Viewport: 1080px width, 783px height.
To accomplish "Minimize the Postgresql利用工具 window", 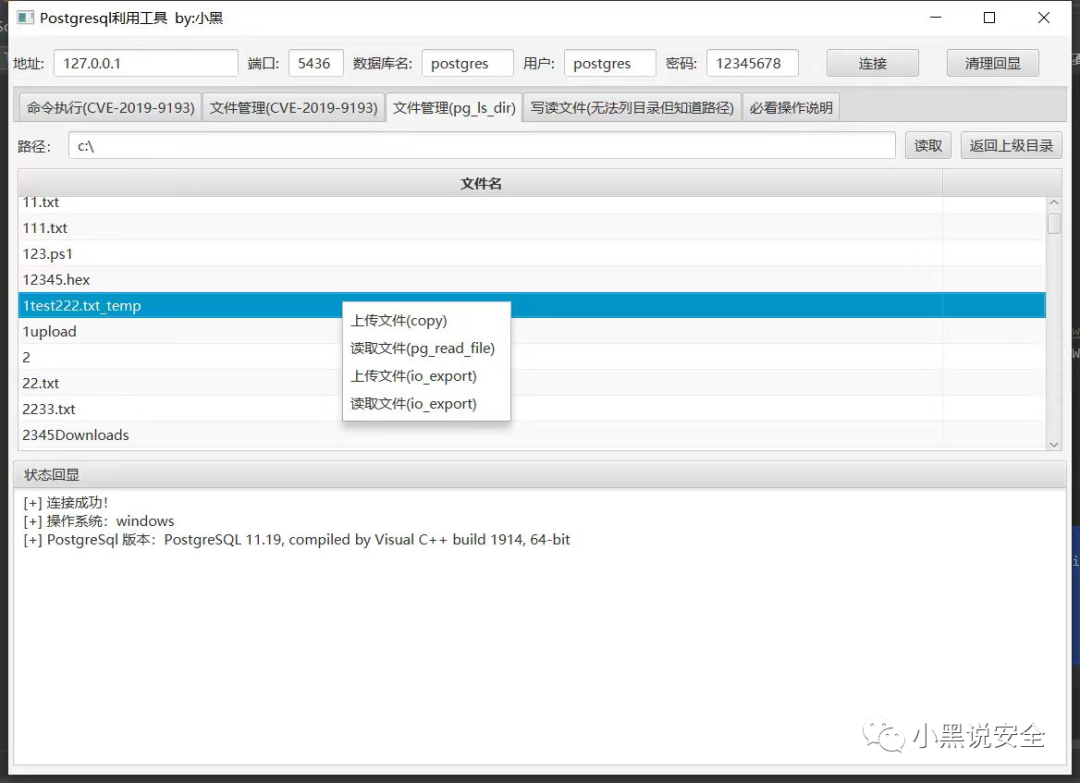I will click(x=935, y=18).
